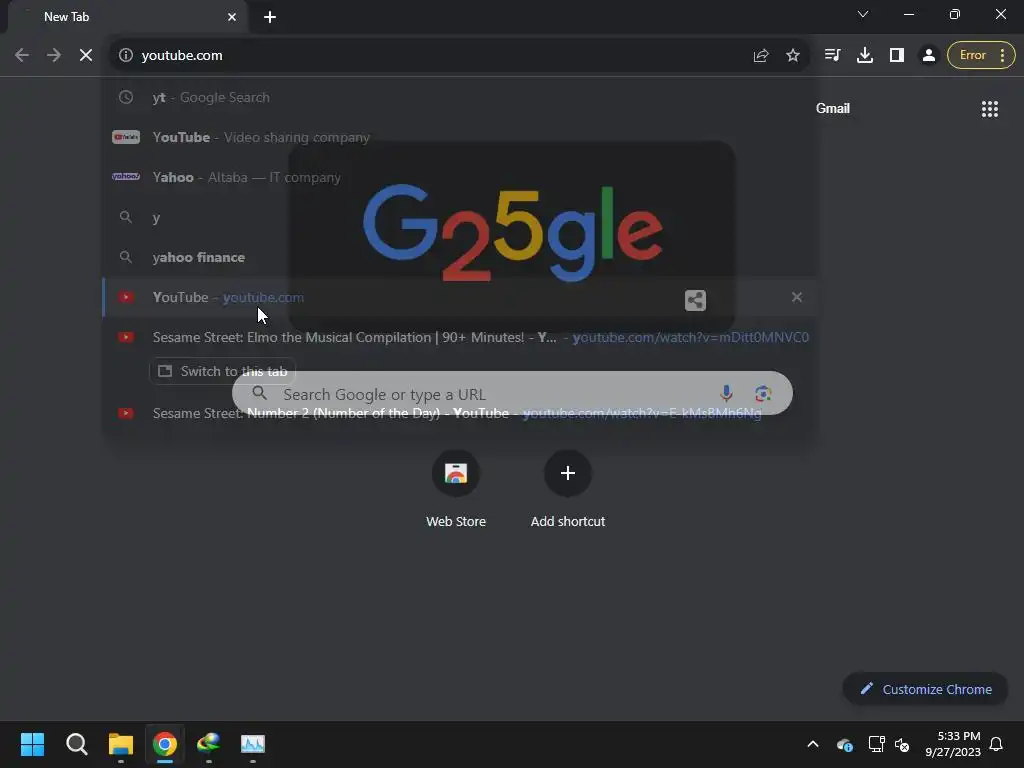The height and width of the screenshot is (768, 1024).
Task: Expand the tab search chevron
Action: tap(863, 14)
